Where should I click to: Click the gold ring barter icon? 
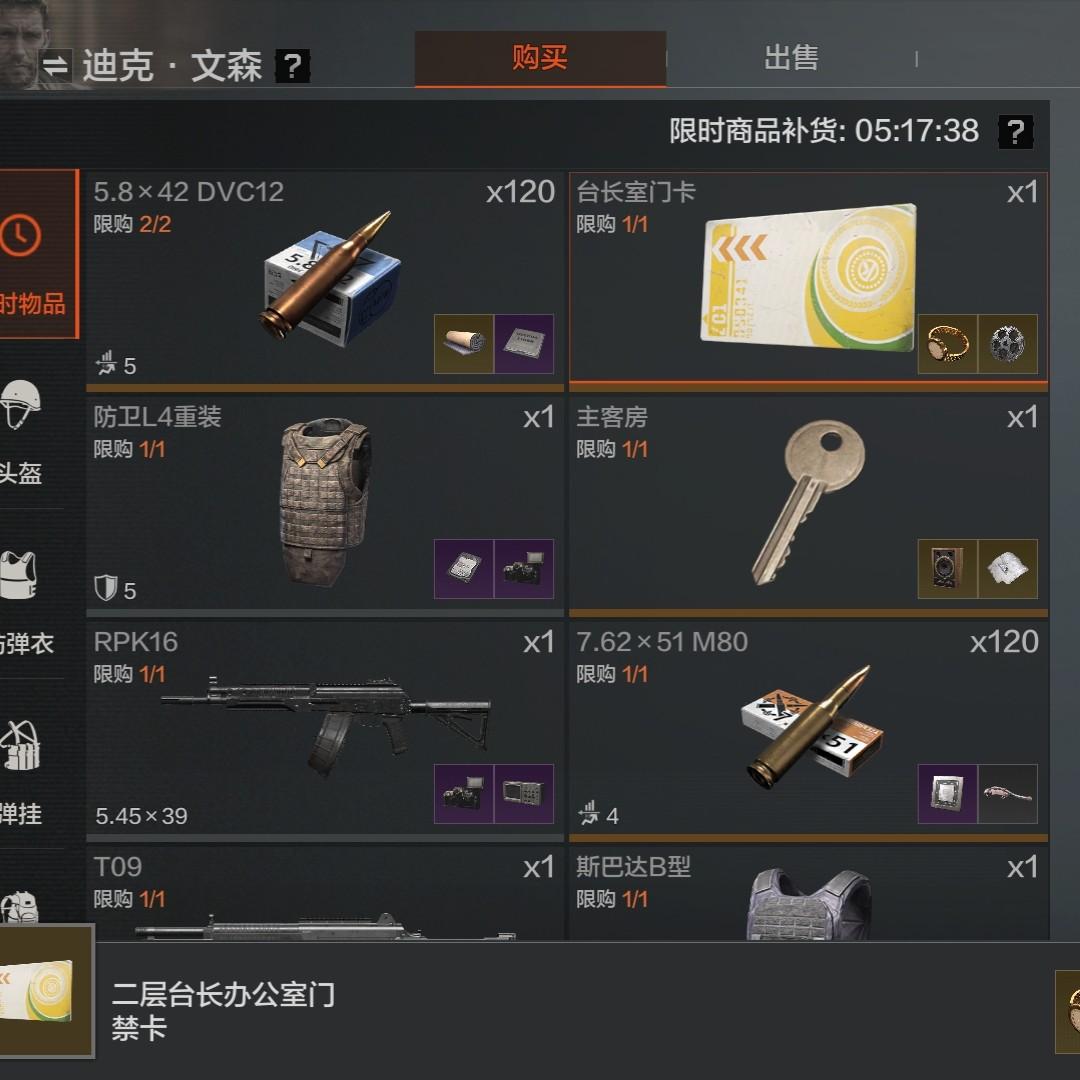[948, 344]
